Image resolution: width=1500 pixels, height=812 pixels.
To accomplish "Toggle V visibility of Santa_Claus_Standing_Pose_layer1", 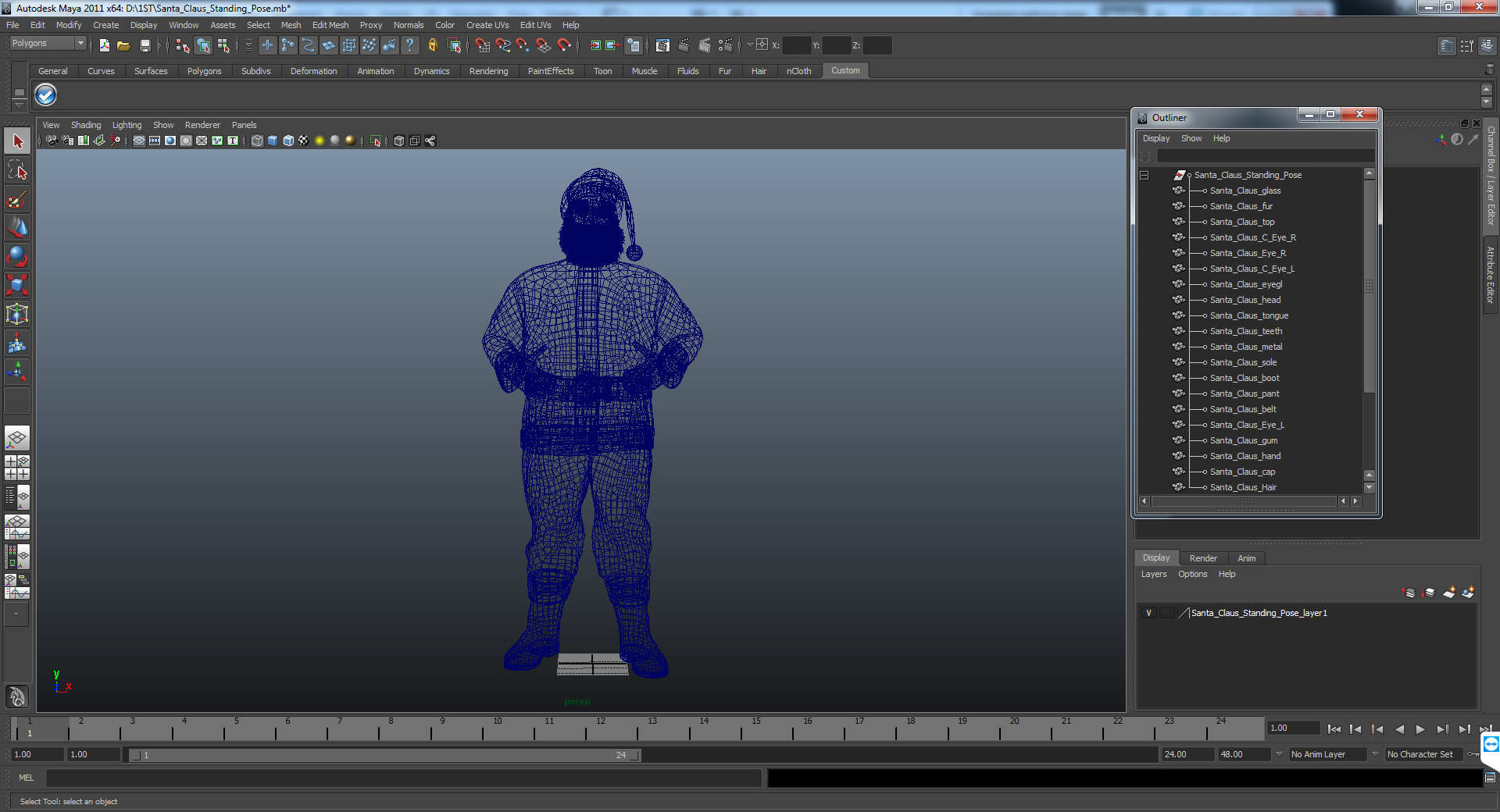I will [x=1148, y=613].
